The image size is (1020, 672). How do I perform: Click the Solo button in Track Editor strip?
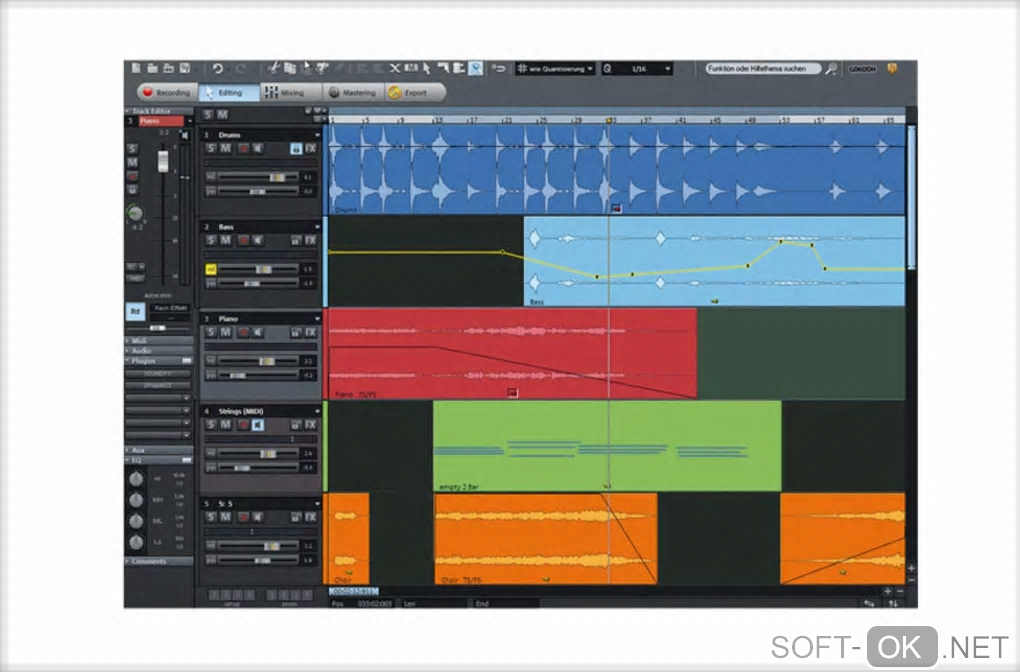(132, 149)
